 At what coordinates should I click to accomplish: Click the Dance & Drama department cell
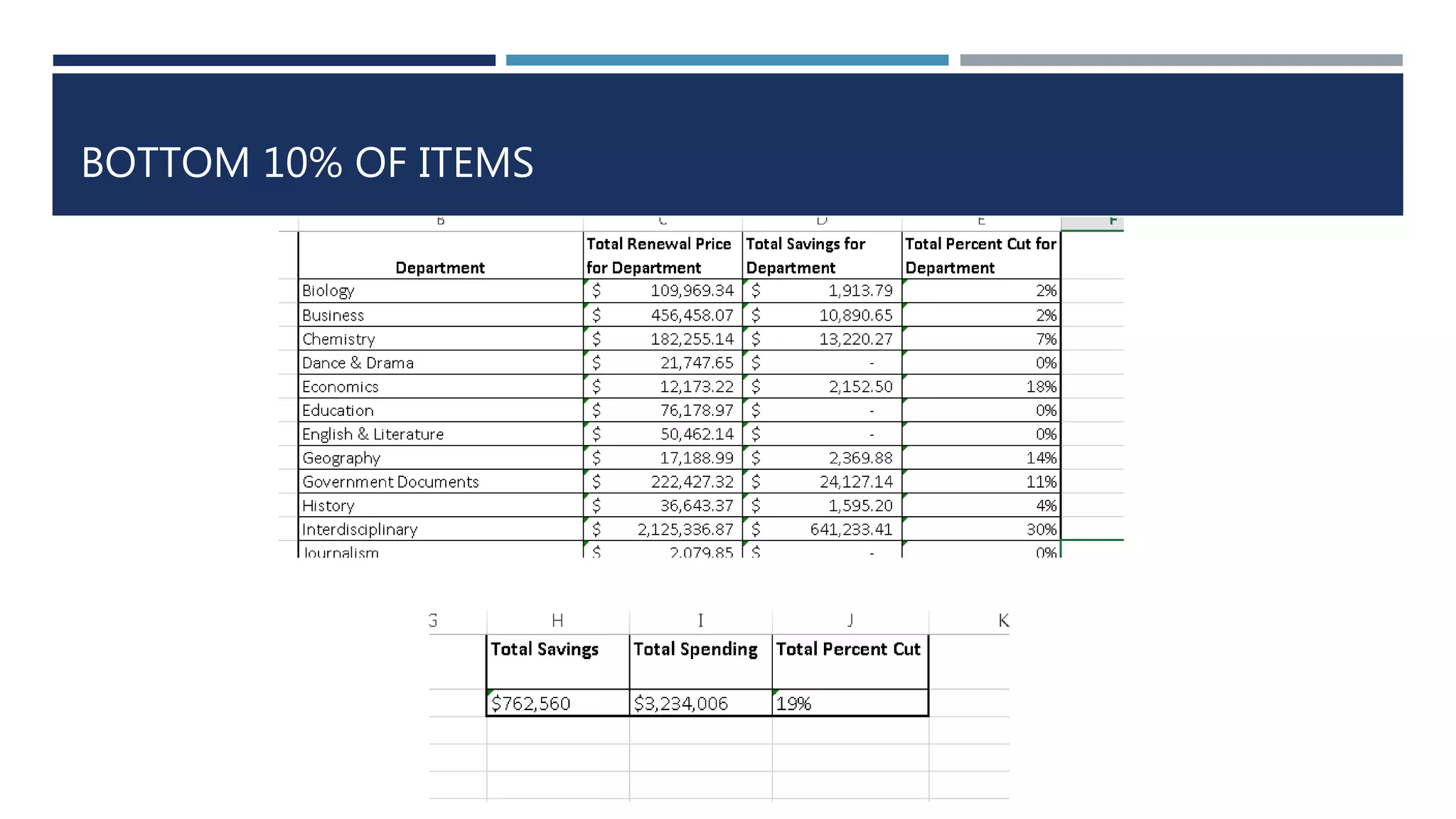[440, 363]
